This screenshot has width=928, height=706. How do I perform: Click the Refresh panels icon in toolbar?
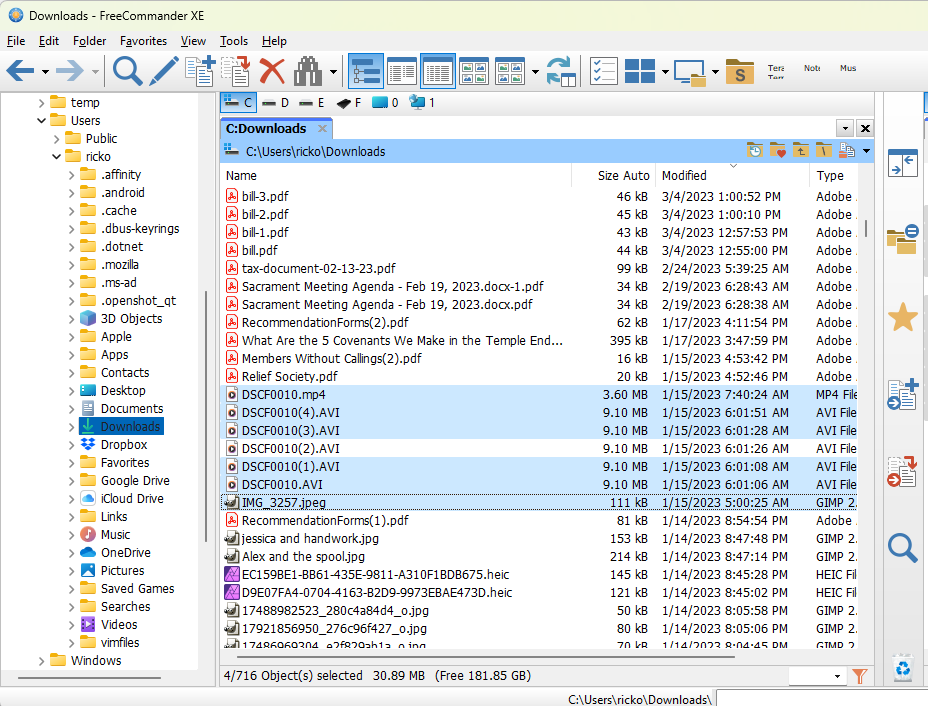[561, 71]
